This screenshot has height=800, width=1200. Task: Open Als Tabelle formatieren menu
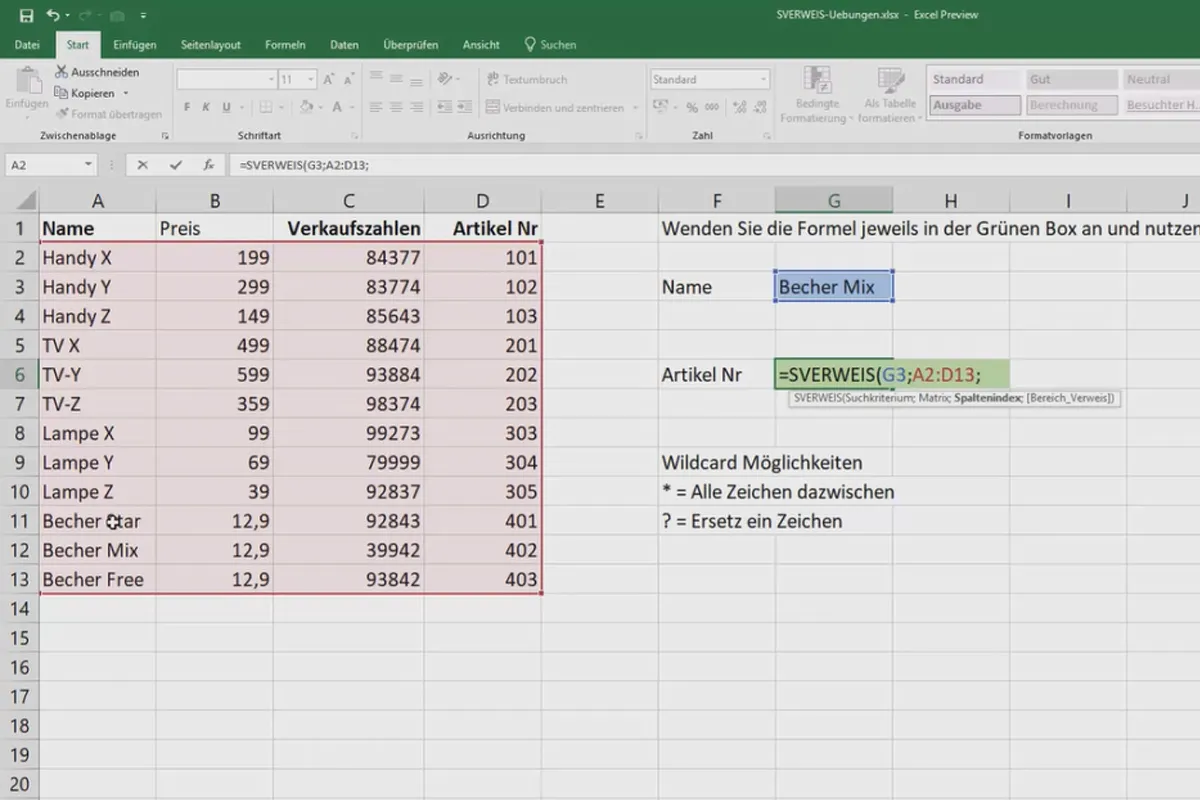(890, 95)
